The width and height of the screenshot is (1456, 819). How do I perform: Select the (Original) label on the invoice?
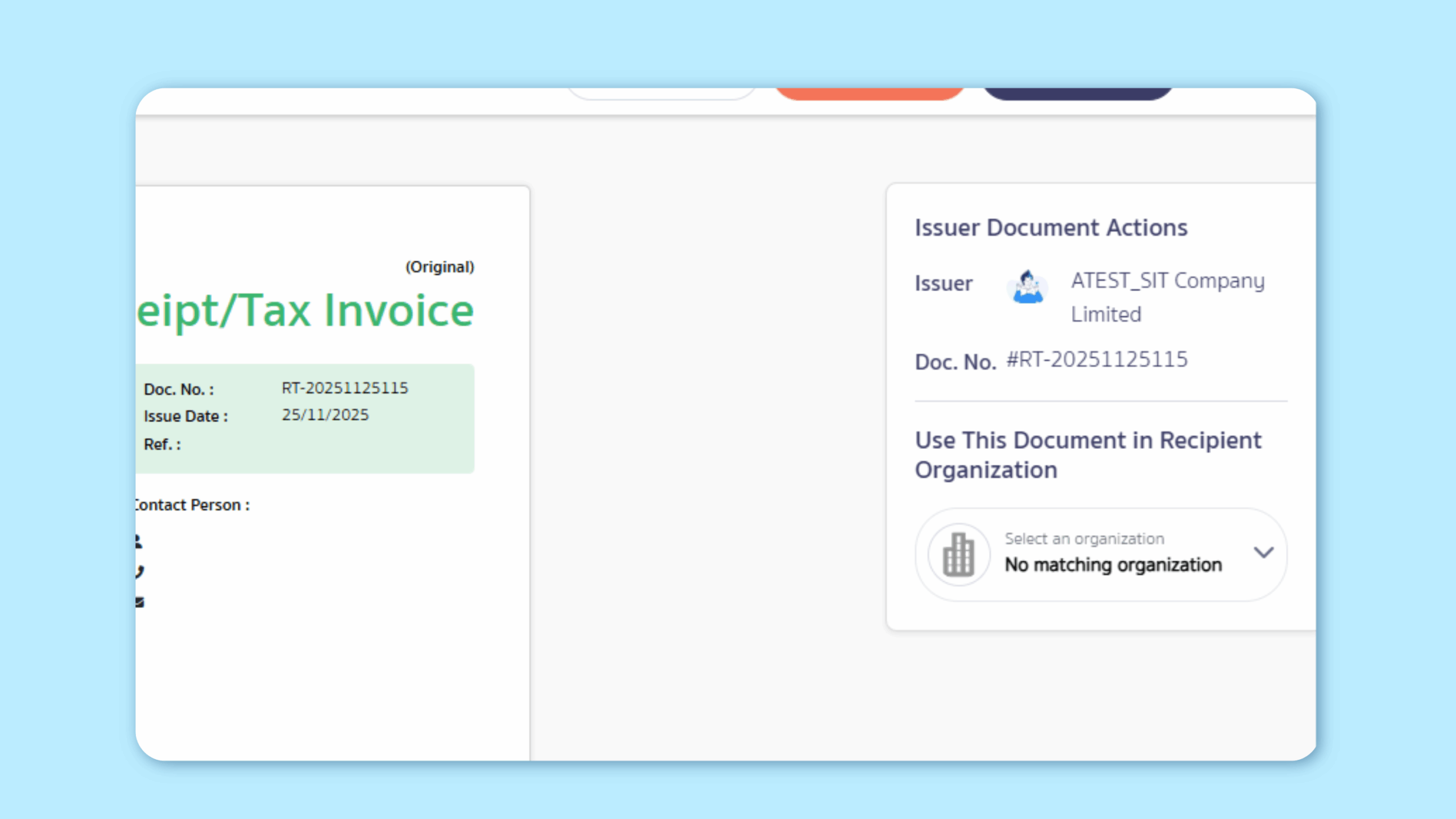coord(439,266)
